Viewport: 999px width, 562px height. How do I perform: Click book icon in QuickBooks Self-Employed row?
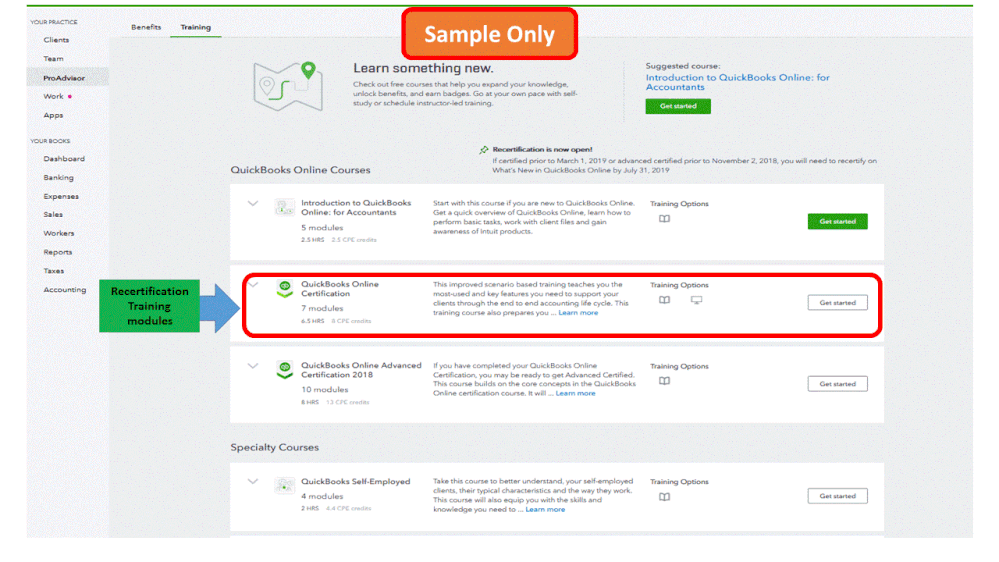coord(664,497)
